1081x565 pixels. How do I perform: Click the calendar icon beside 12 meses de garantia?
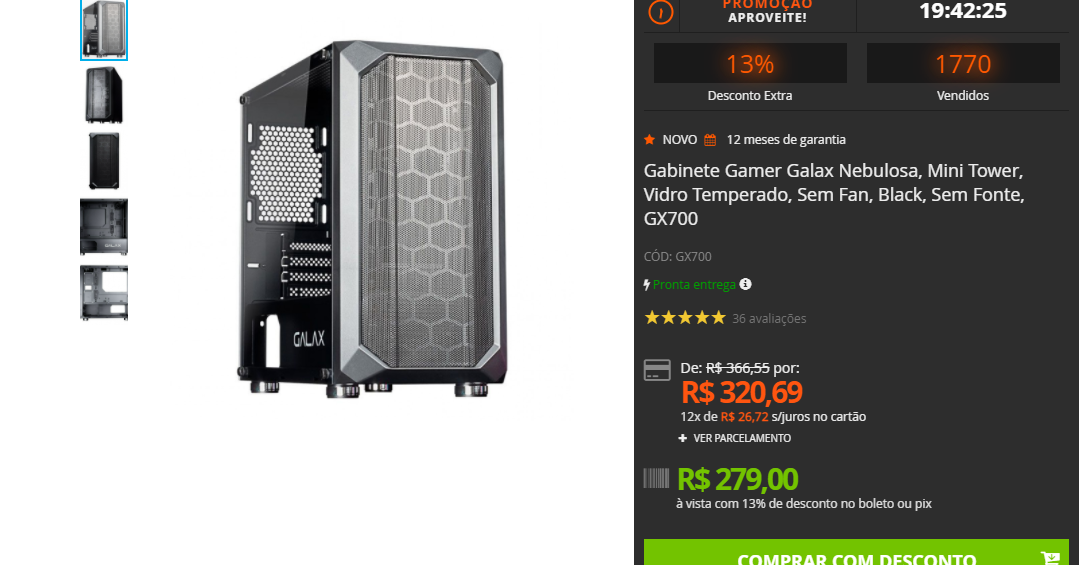pyautogui.click(x=710, y=140)
